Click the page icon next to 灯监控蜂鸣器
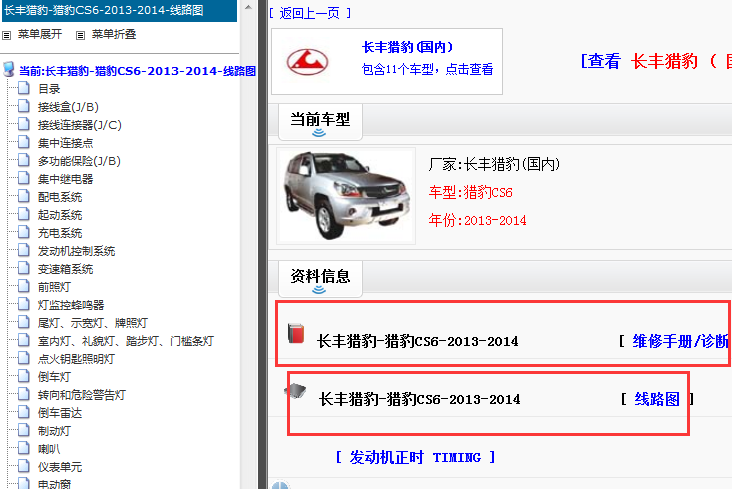 (24, 304)
